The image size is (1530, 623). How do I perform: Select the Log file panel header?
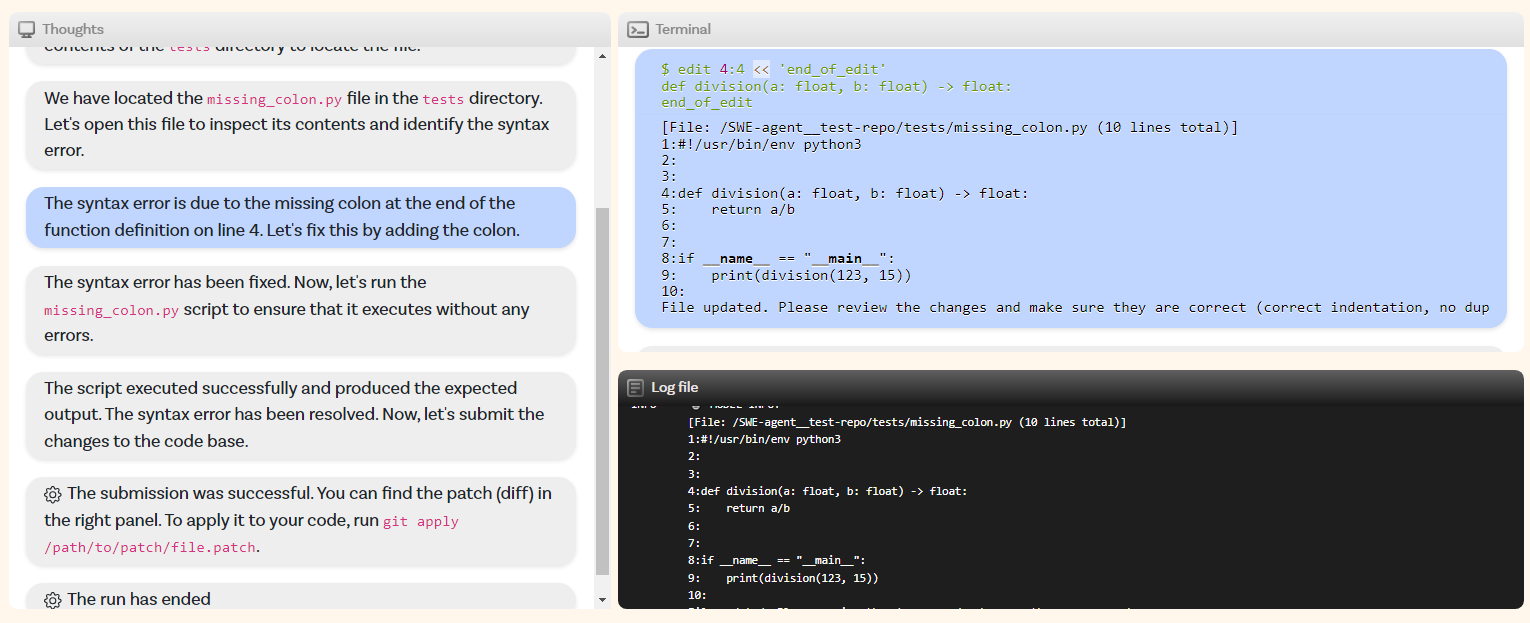click(x=1071, y=387)
